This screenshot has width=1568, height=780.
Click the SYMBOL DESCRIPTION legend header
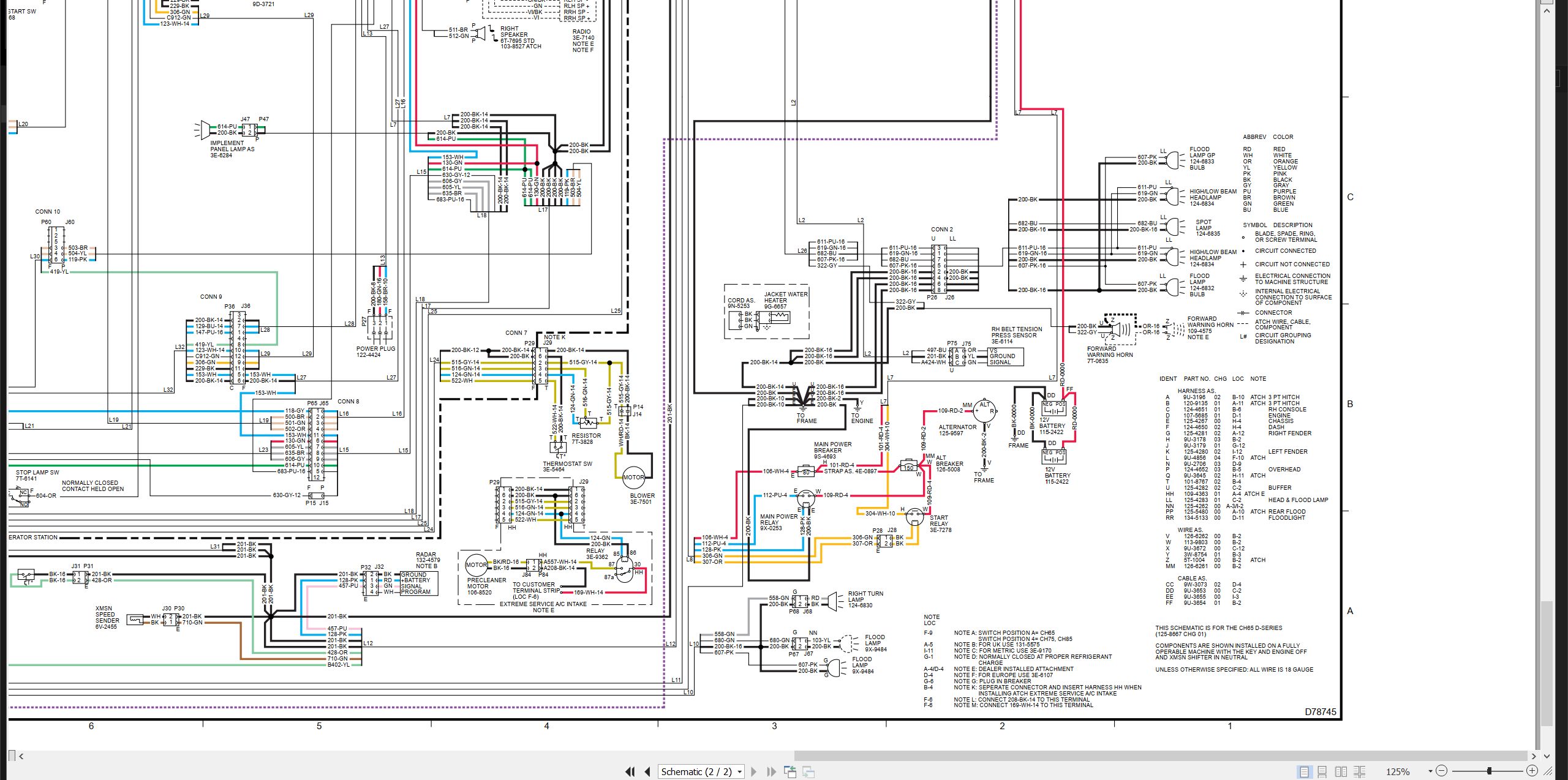click(1278, 225)
